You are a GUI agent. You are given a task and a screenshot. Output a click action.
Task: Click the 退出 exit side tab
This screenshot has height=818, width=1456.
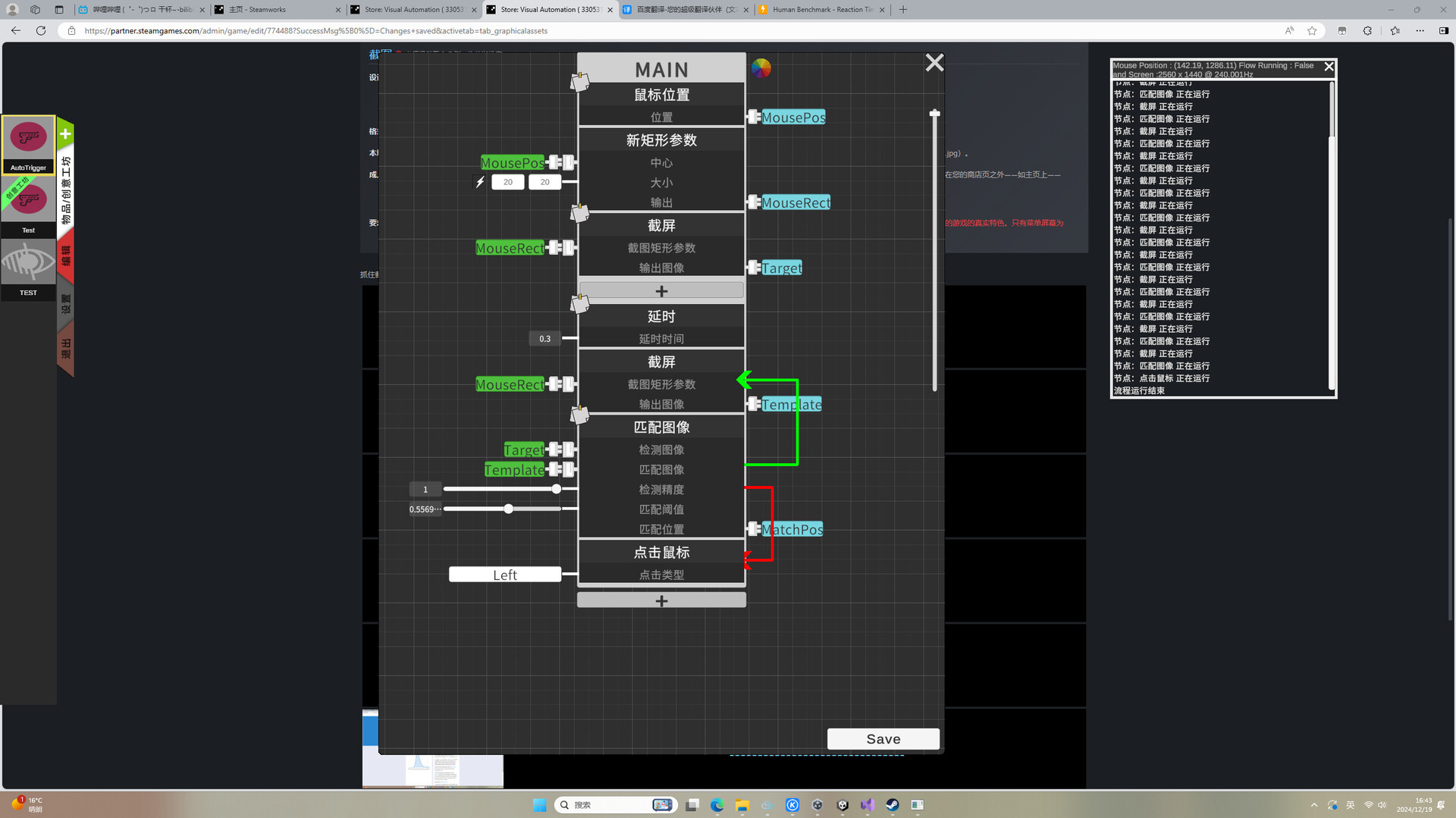[x=66, y=350]
